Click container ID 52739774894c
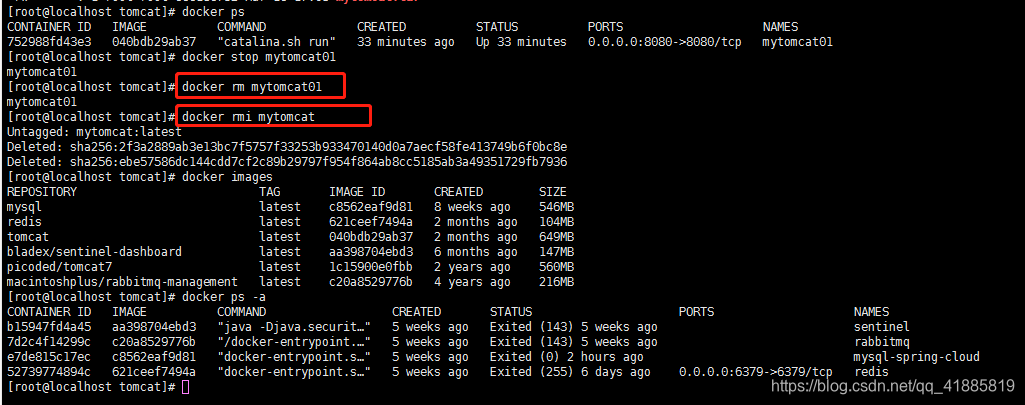The image size is (1025, 405). [x=50, y=372]
